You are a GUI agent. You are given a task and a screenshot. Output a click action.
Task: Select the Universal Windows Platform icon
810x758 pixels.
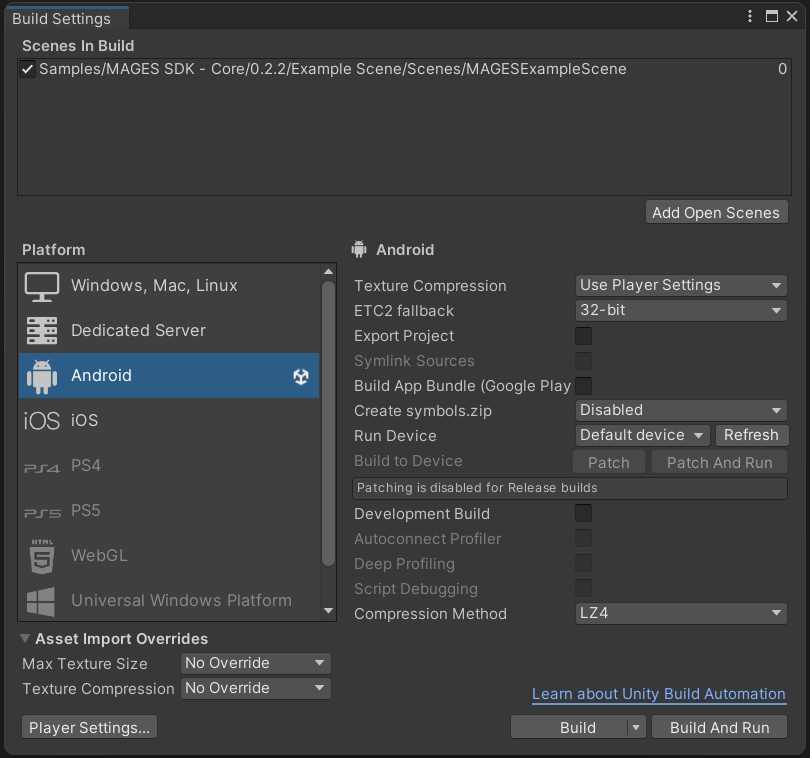point(41,600)
